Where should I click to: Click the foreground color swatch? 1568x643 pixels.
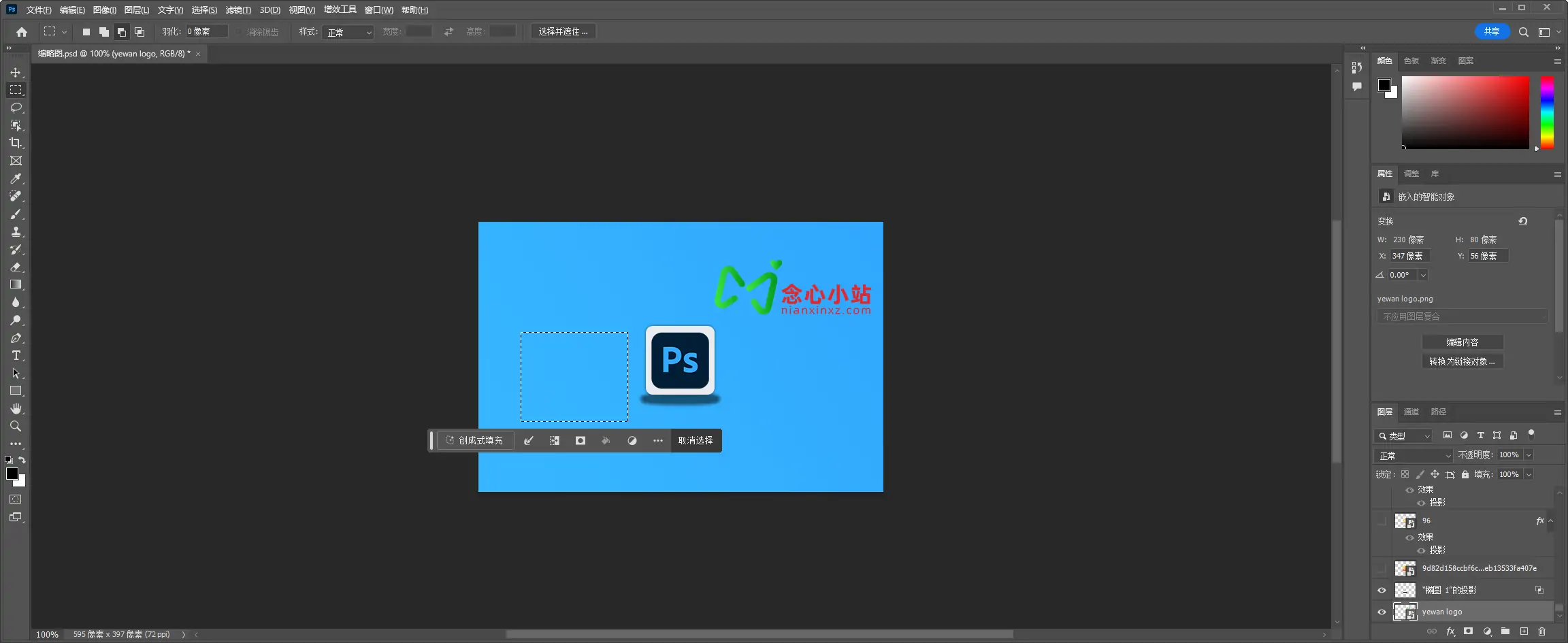tap(12, 472)
